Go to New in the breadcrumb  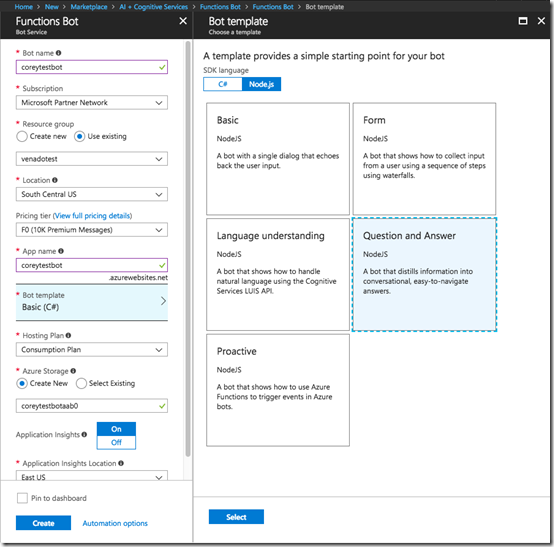pos(52,7)
